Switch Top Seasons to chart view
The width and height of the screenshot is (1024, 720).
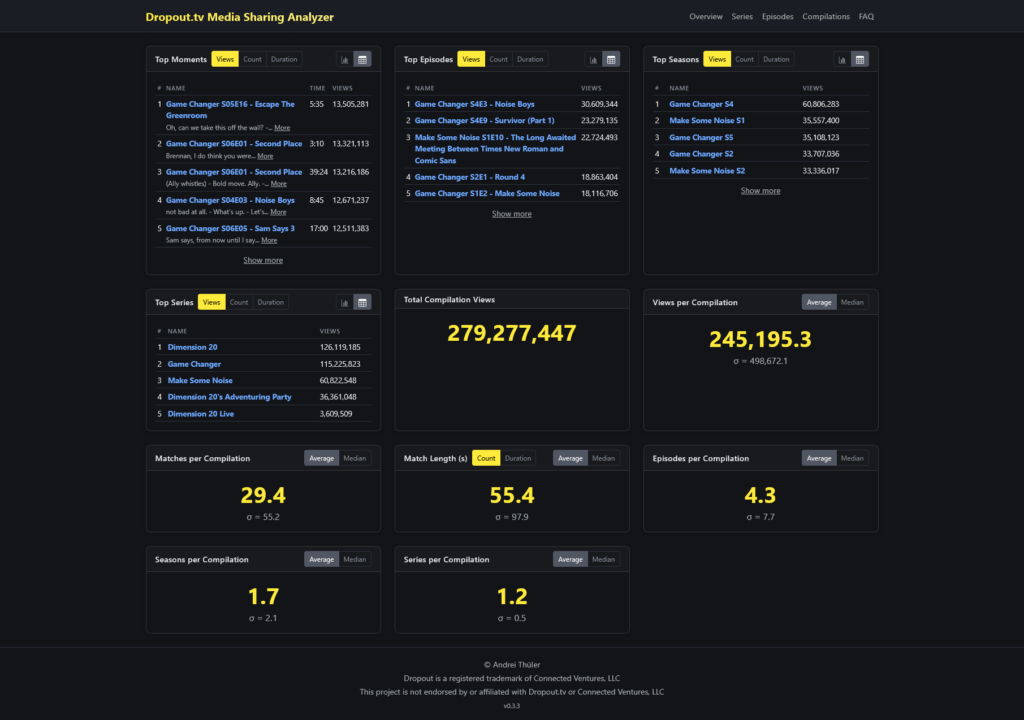(842, 60)
